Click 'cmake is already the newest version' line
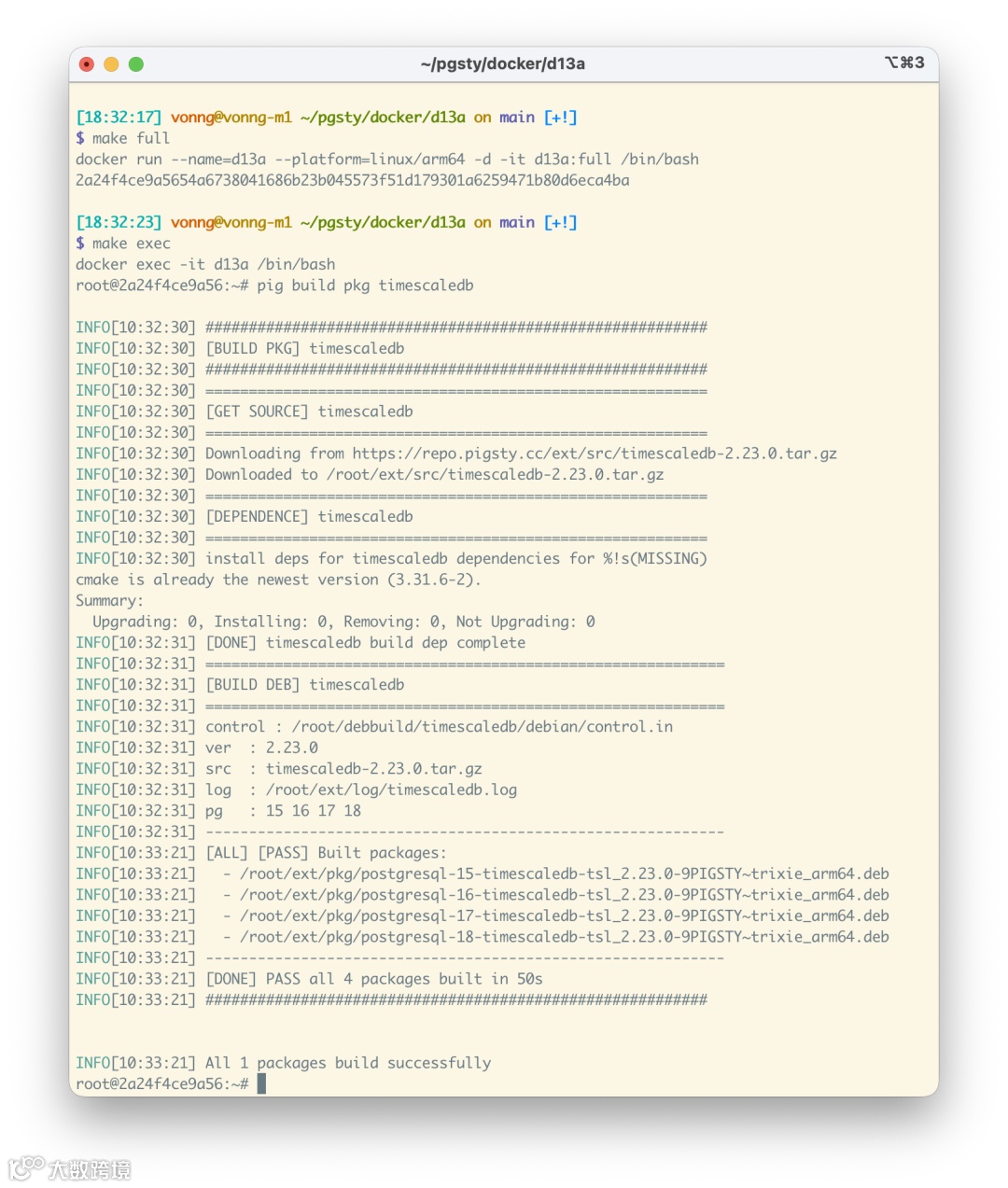Image resolution: width=1008 pixels, height=1188 pixels. [278, 580]
